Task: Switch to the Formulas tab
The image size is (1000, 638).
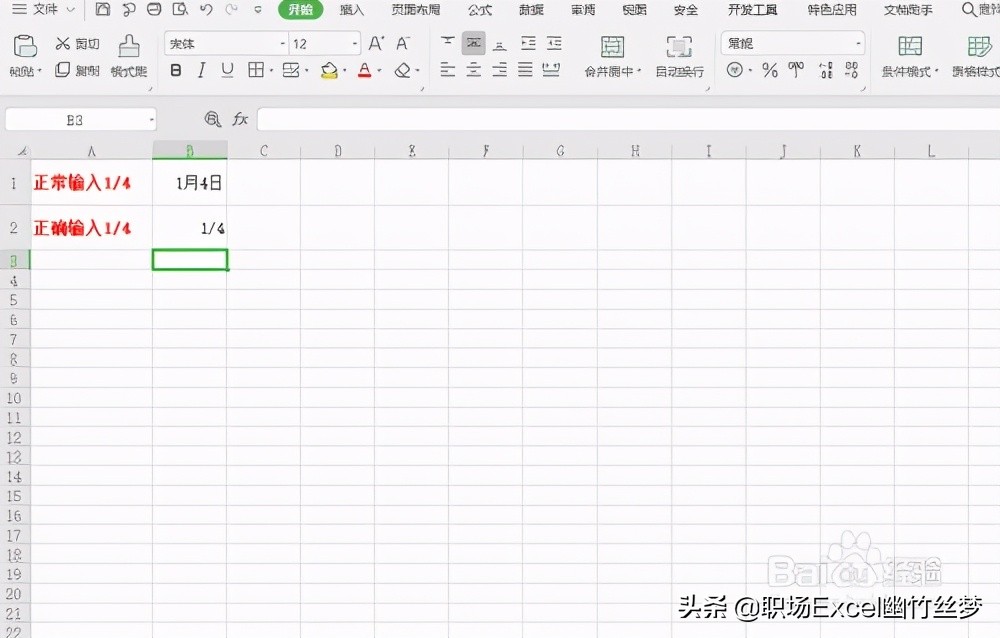Action: pos(480,10)
